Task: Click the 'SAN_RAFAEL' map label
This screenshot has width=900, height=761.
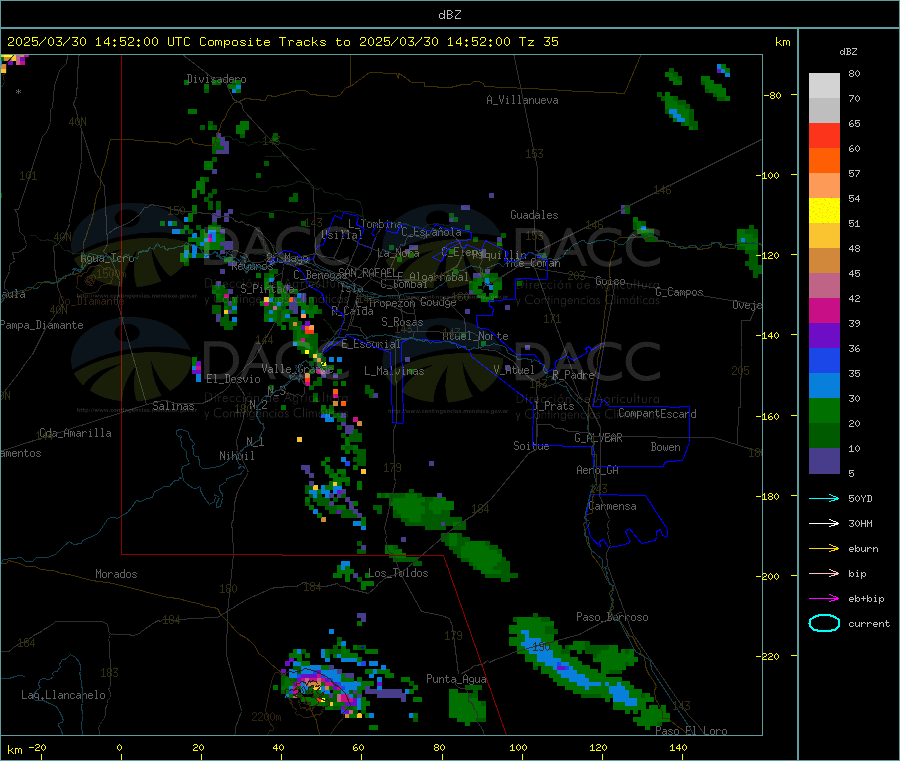Action: pyautogui.click(x=367, y=271)
